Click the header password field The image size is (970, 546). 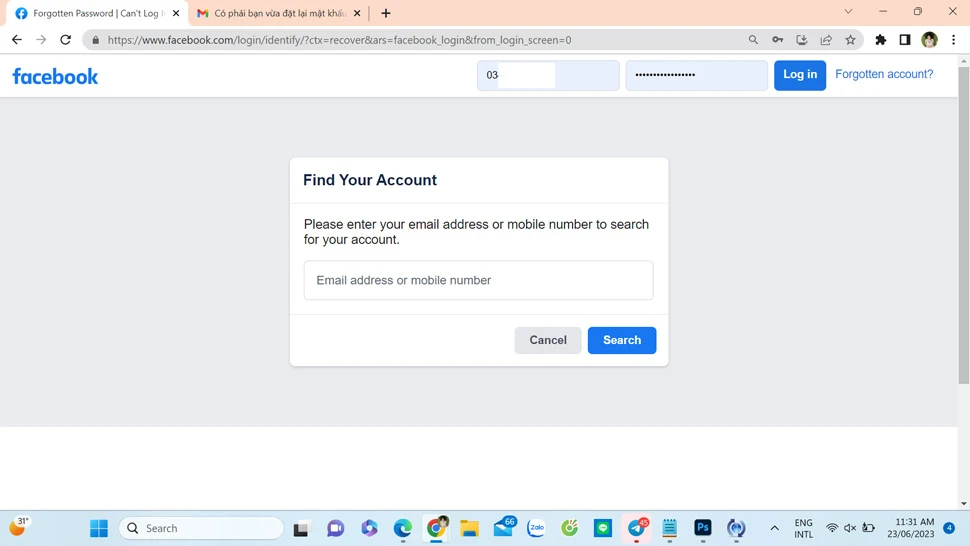tap(697, 75)
